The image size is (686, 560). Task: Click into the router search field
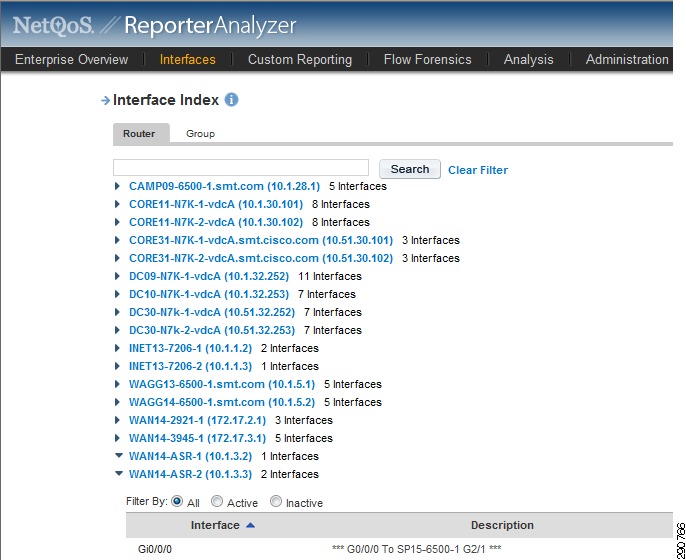coord(241,168)
